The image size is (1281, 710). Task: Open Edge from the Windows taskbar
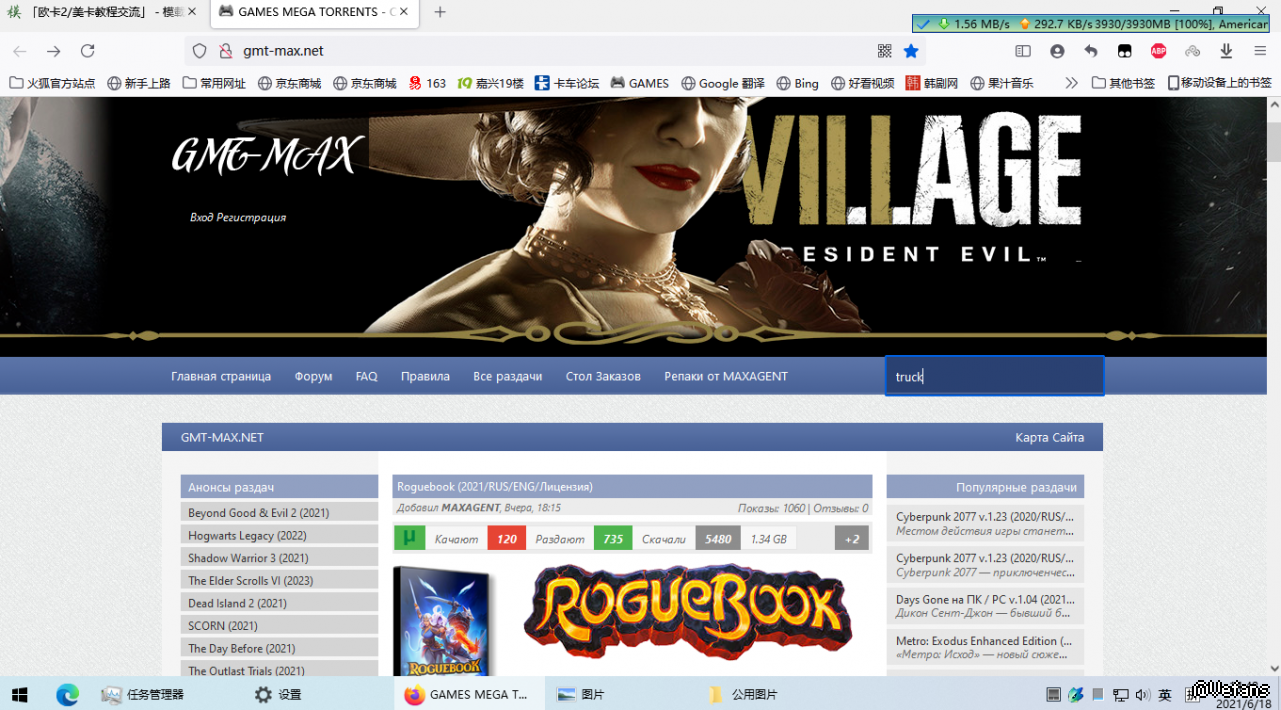pyautogui.click(x=67, y=694)
